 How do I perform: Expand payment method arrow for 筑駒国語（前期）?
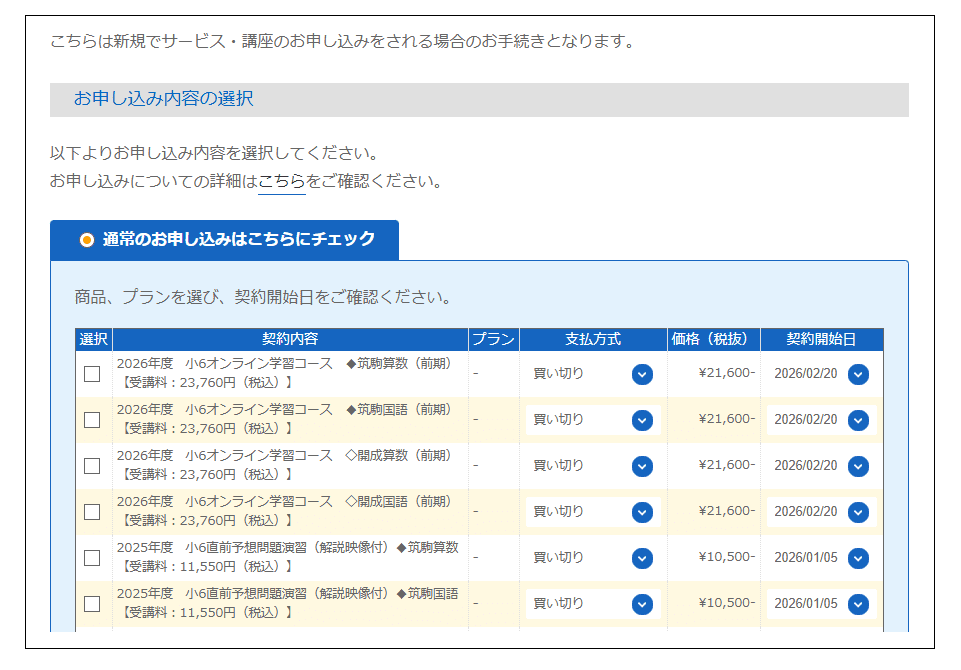pos(642,420)
